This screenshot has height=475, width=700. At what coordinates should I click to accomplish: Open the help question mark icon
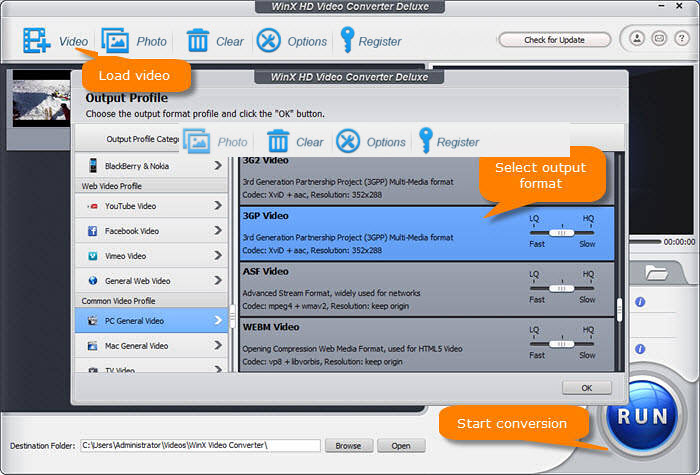[x=682, y=38]
